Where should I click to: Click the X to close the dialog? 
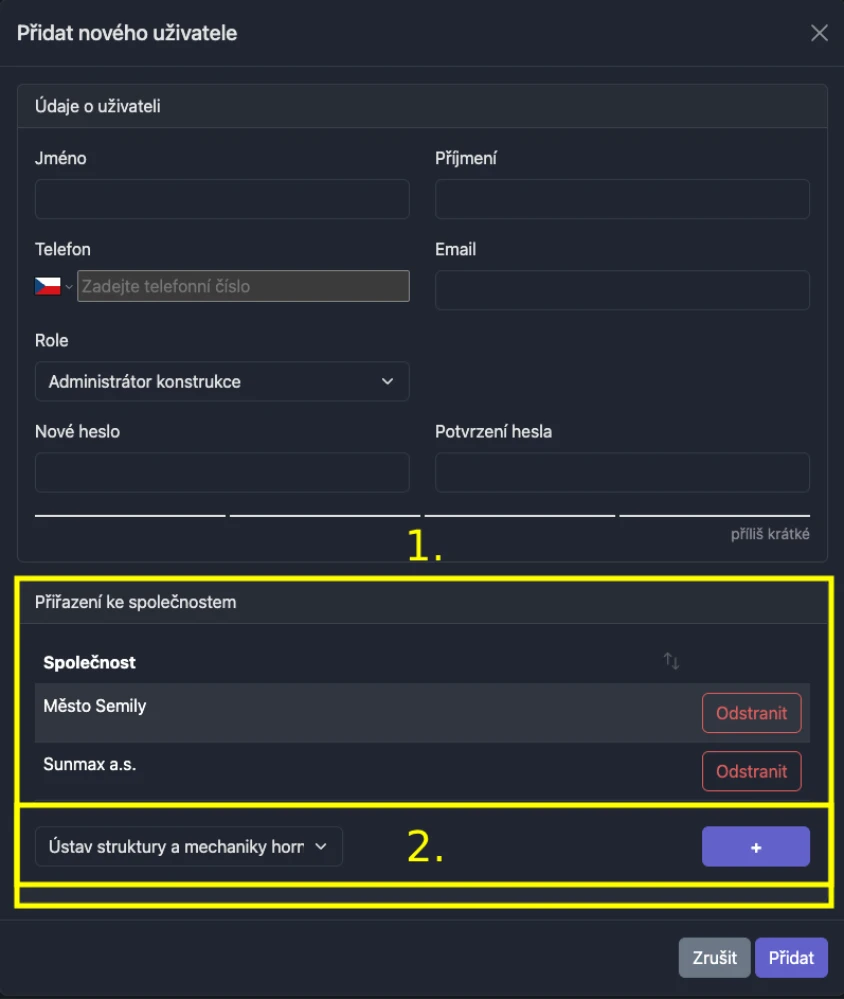tap(819, 32)
